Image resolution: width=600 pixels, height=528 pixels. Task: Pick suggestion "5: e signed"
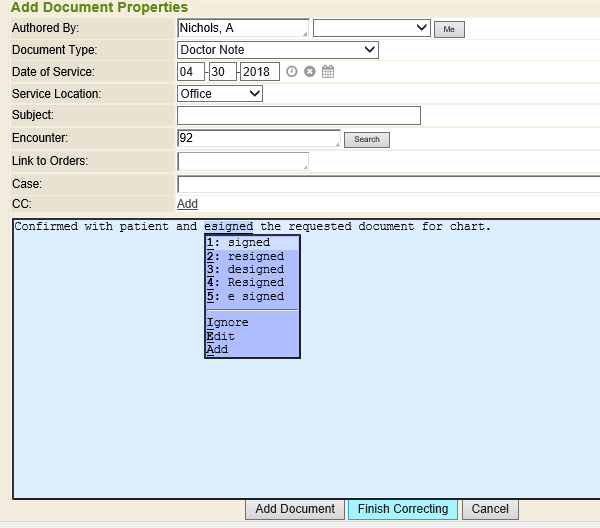[252, 296]
